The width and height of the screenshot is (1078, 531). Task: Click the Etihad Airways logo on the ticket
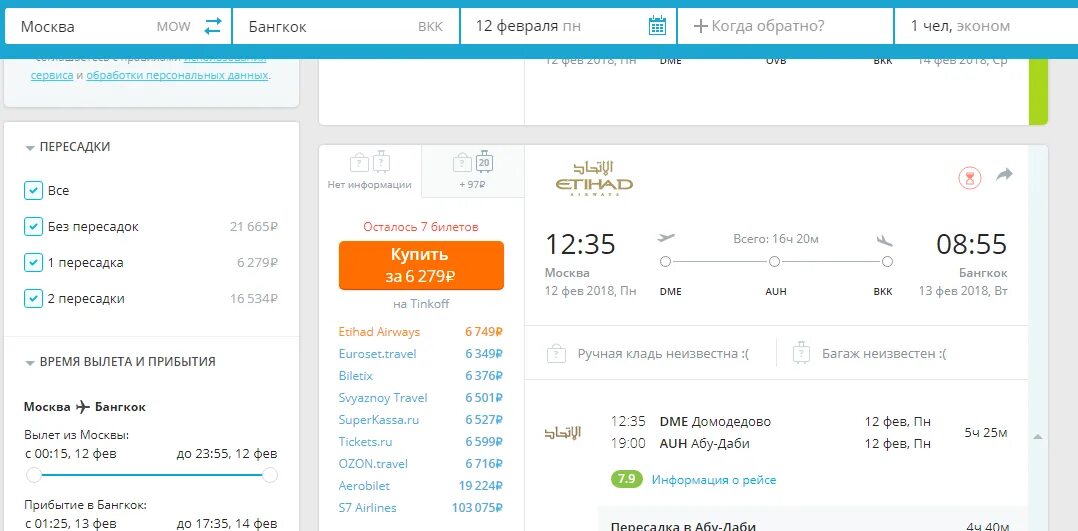pos(594,179)
